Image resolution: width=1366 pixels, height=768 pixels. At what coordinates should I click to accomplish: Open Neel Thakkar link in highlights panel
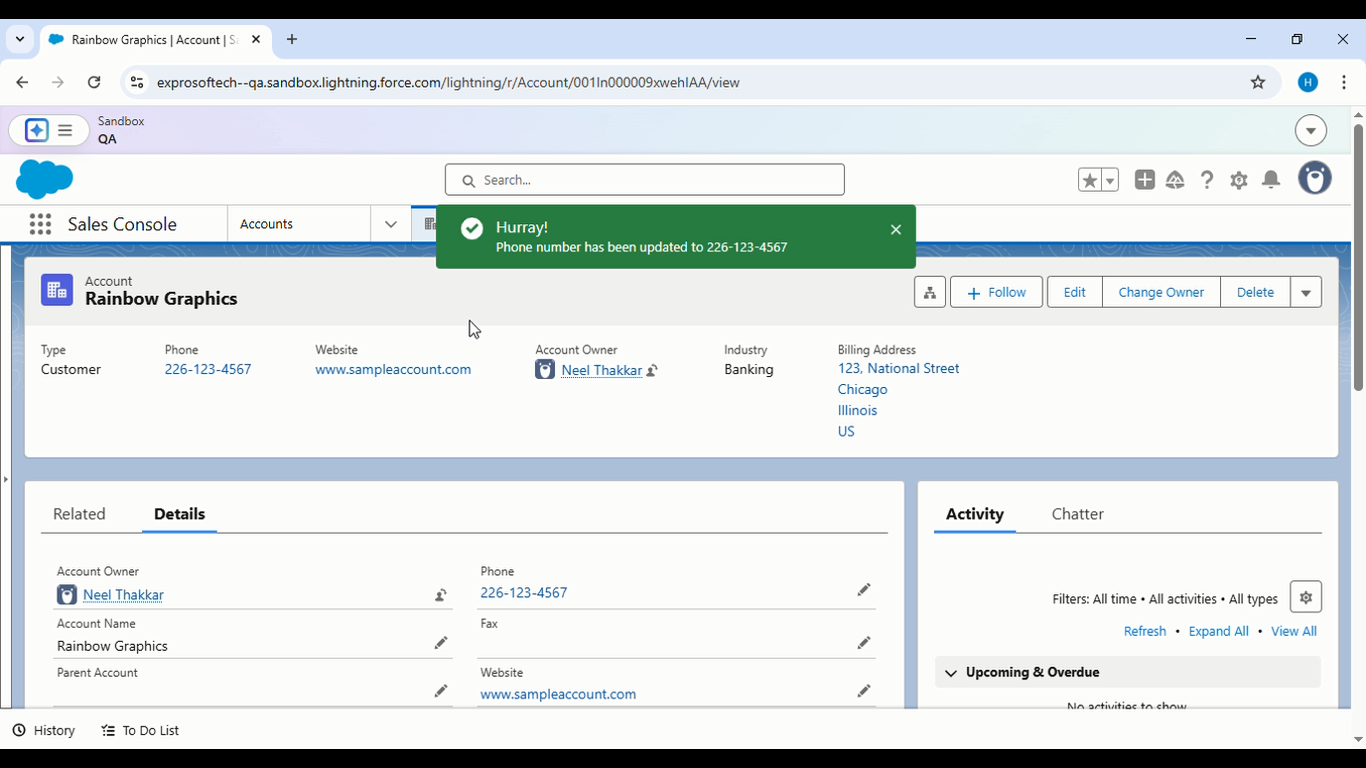pyautogui.click(x=601, y=370)
